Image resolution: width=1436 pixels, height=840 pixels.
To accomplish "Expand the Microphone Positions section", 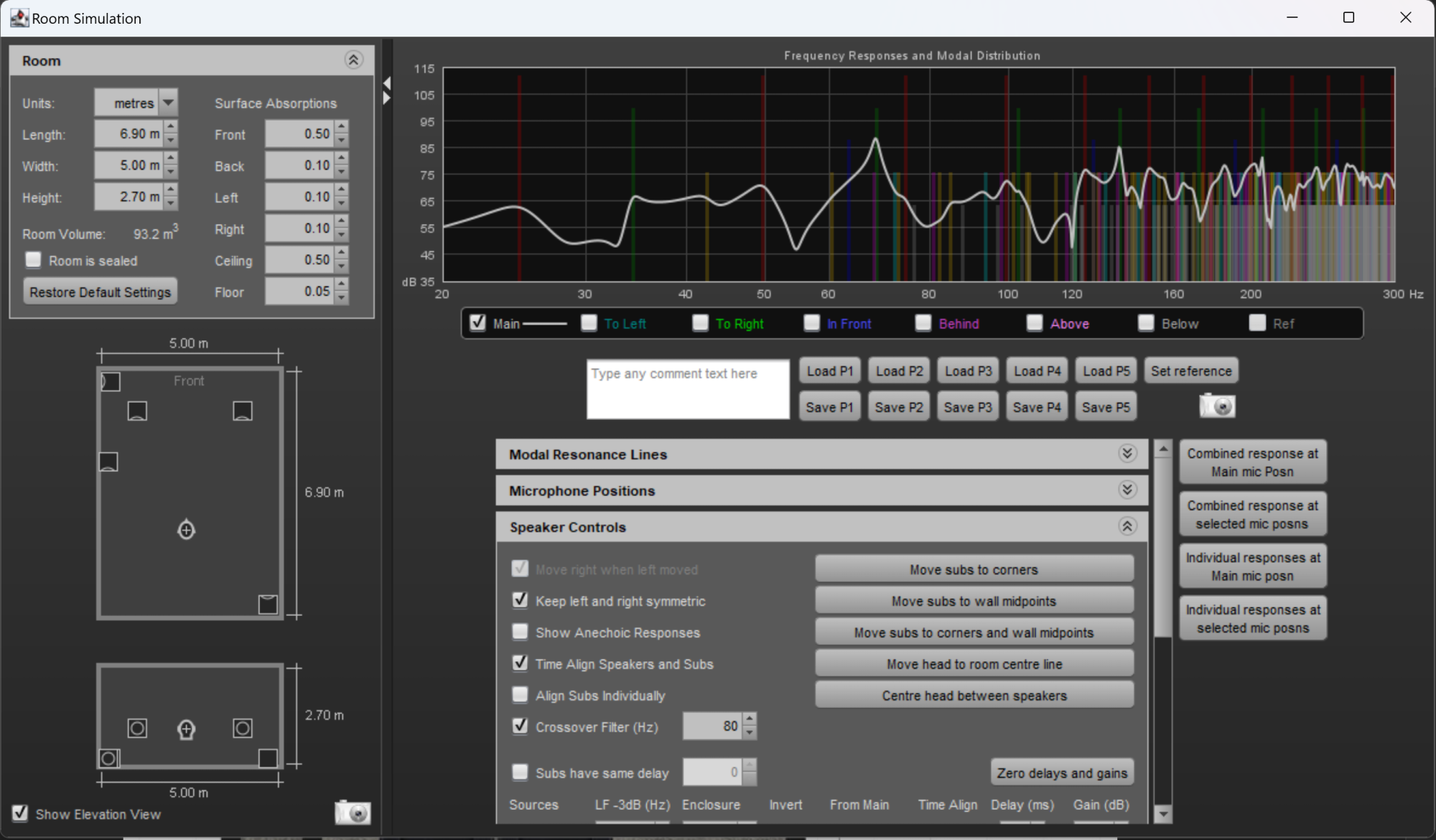I will click(x=1127, y=490).
